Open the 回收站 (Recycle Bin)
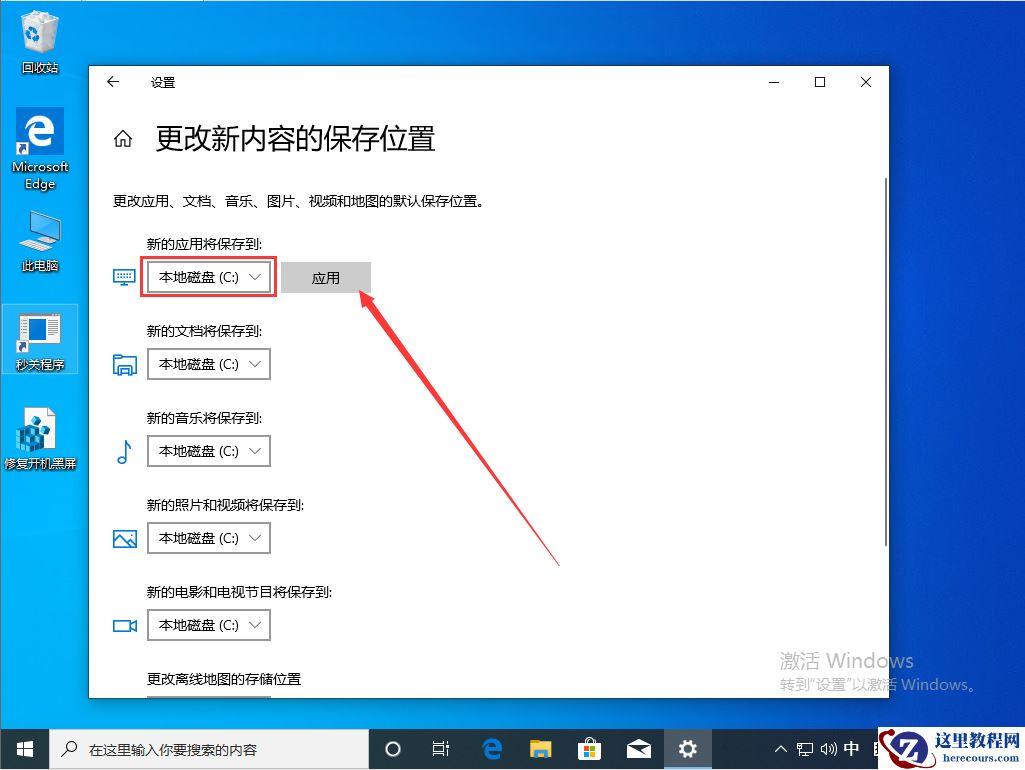1025x770 pixels. tap(39, 28)
